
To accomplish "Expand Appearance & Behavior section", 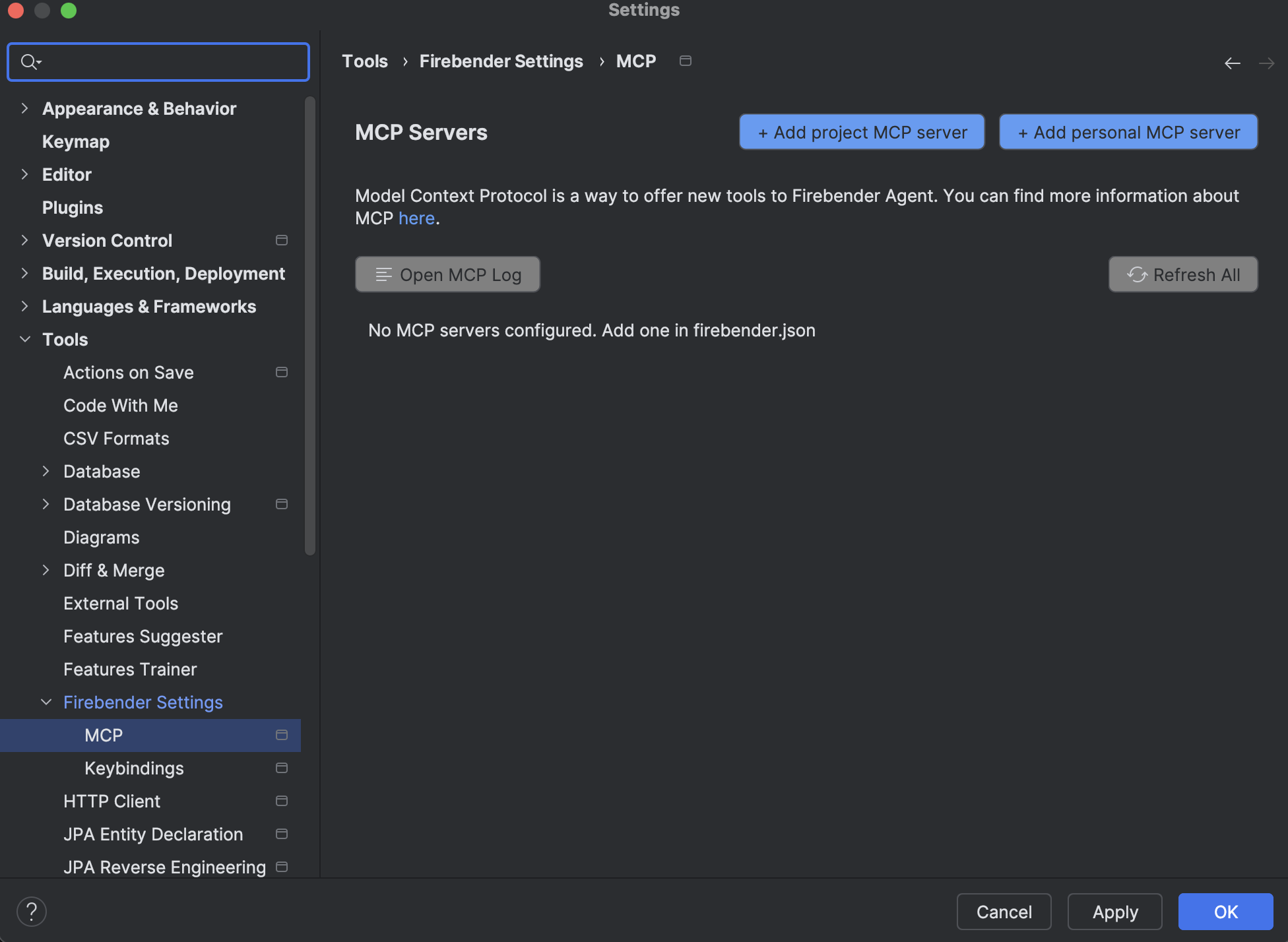I will pyautogui.click(x=24, y=108).
